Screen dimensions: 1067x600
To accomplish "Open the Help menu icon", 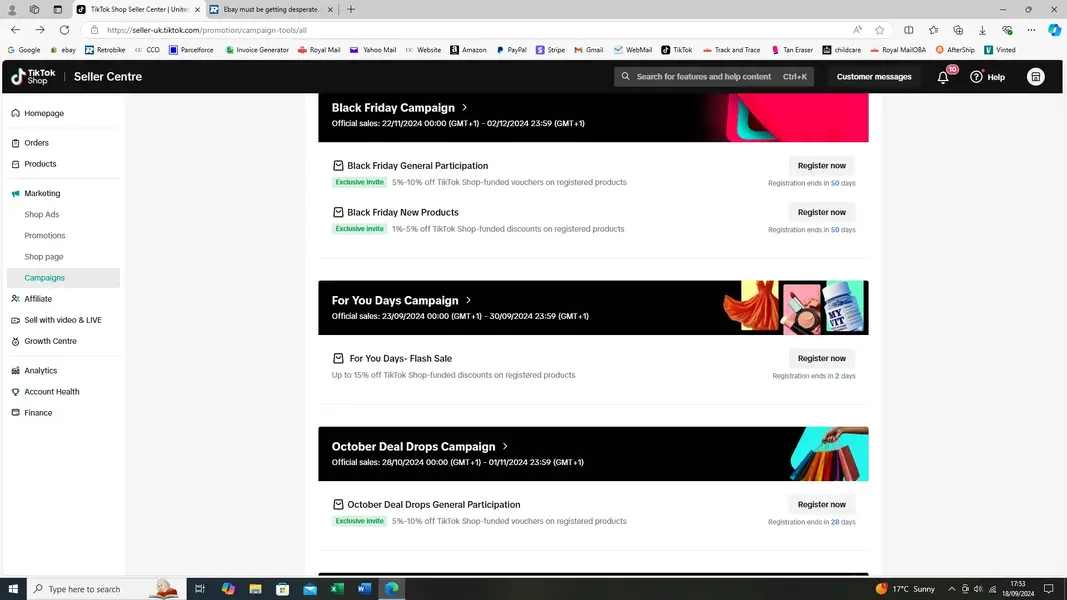I will point(976,77).
